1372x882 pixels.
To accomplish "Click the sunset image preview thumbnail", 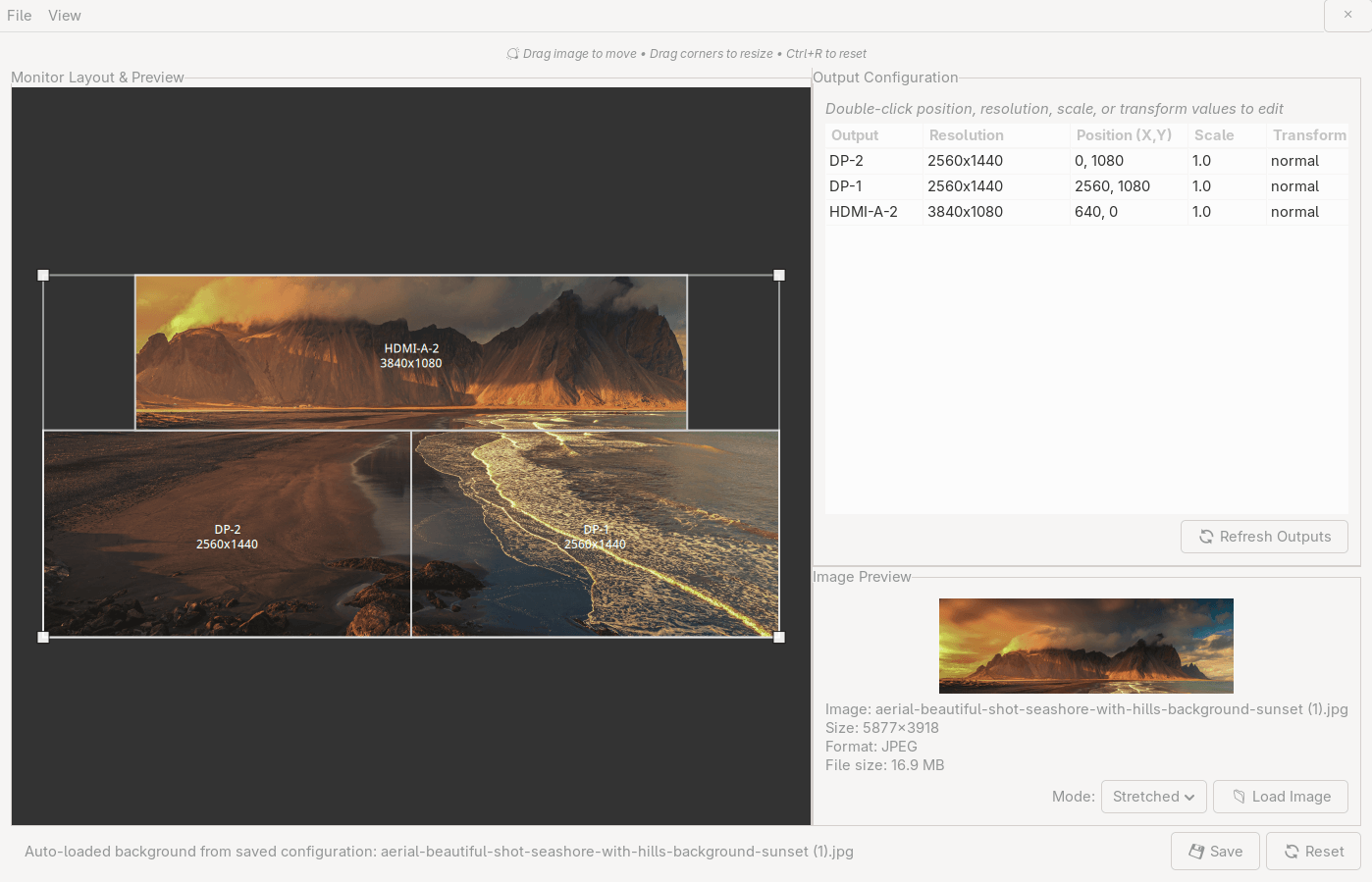I will click(1085, 646).
